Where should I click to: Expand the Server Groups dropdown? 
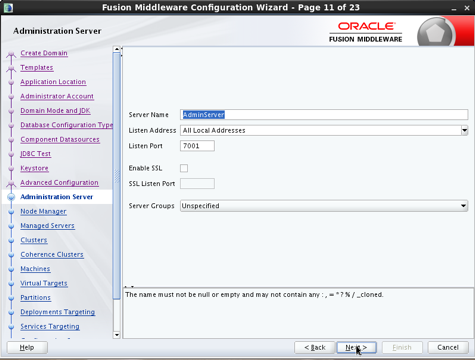pyautogui.click(x=324, y=206)
